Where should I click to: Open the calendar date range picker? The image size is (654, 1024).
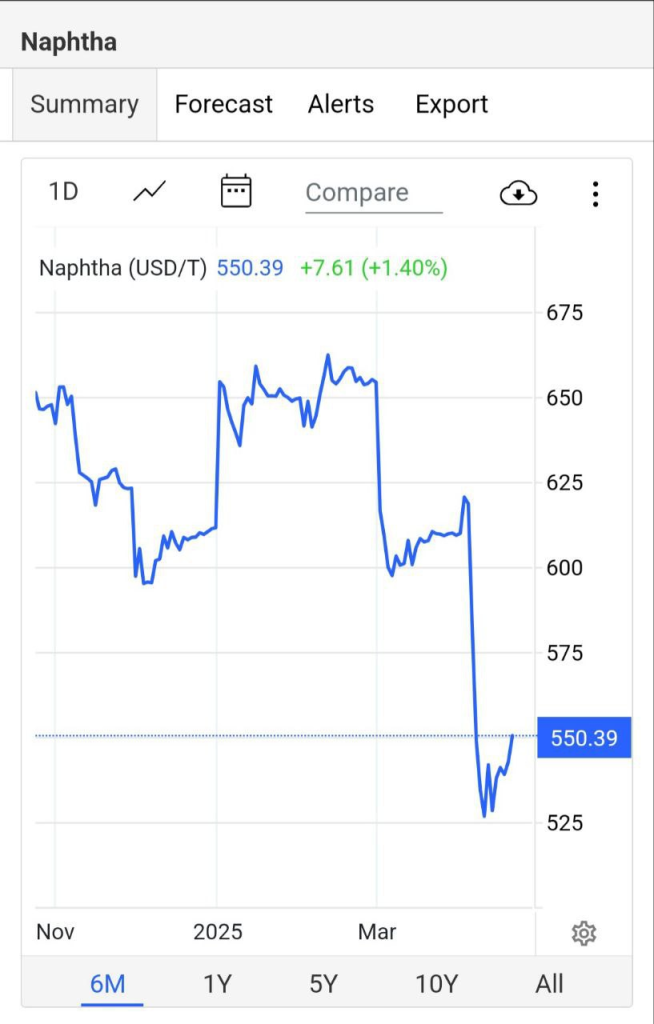pyautogui.click(x=236, y=191)
